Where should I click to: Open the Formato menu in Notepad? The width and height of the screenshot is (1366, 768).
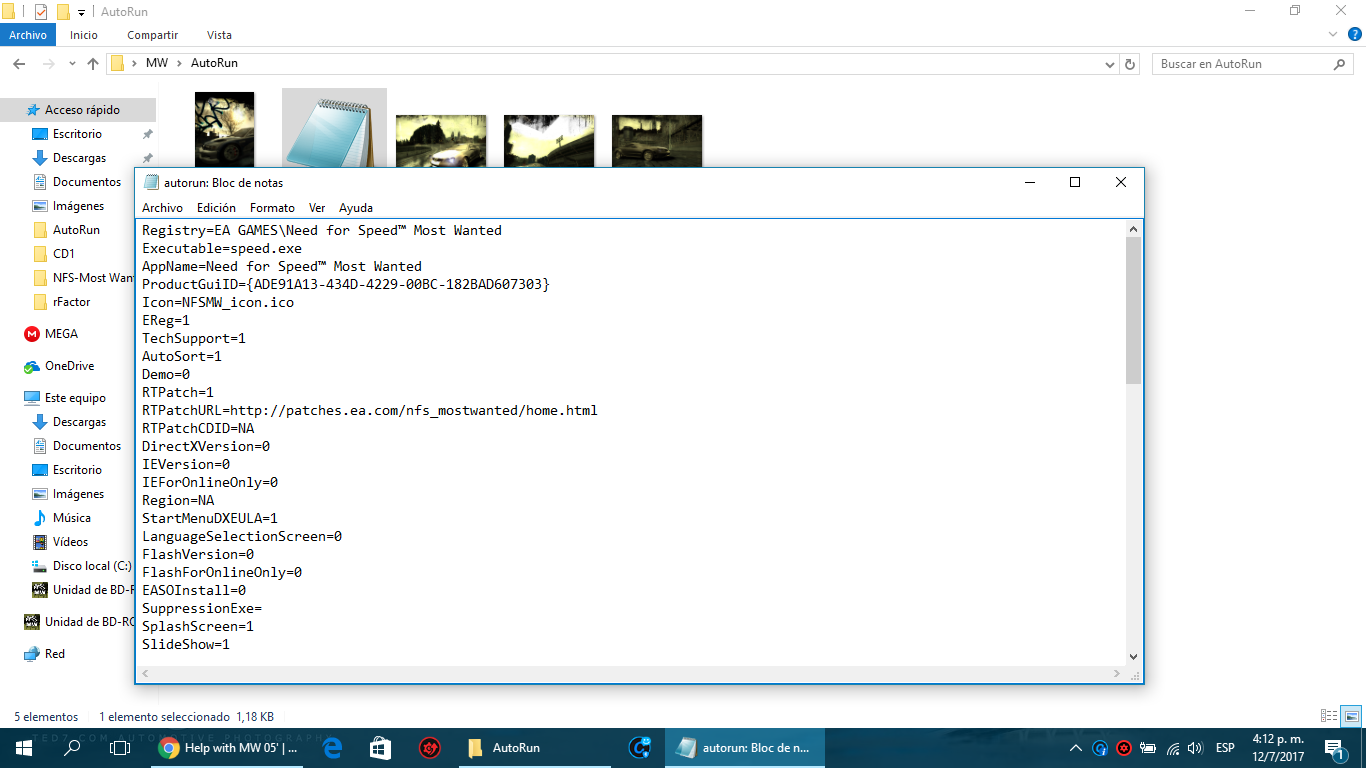pyautogui.click(x=272, y=208)
